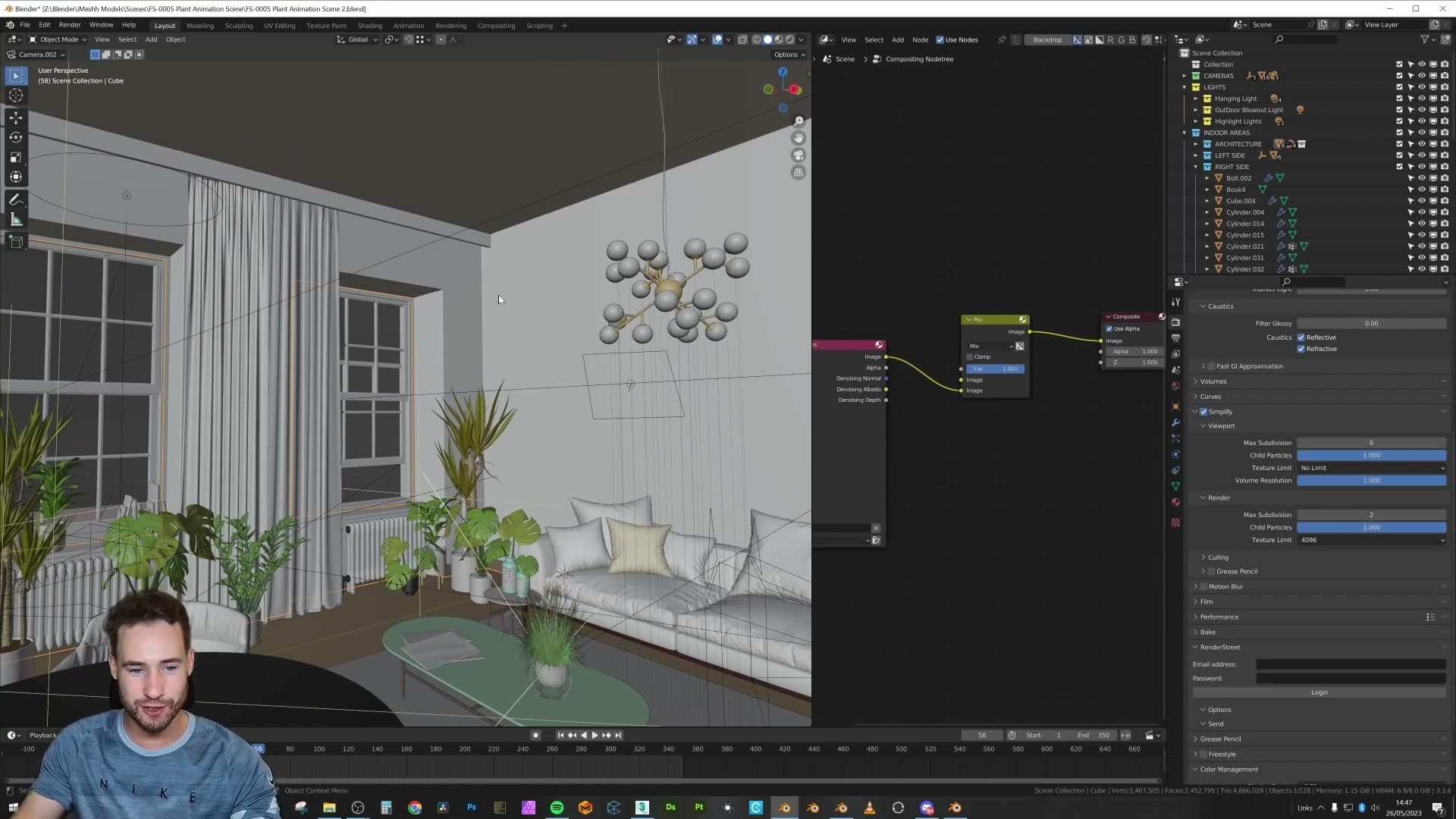
Task: Click the Blender logo menu icon
Action: pos(10,25)
